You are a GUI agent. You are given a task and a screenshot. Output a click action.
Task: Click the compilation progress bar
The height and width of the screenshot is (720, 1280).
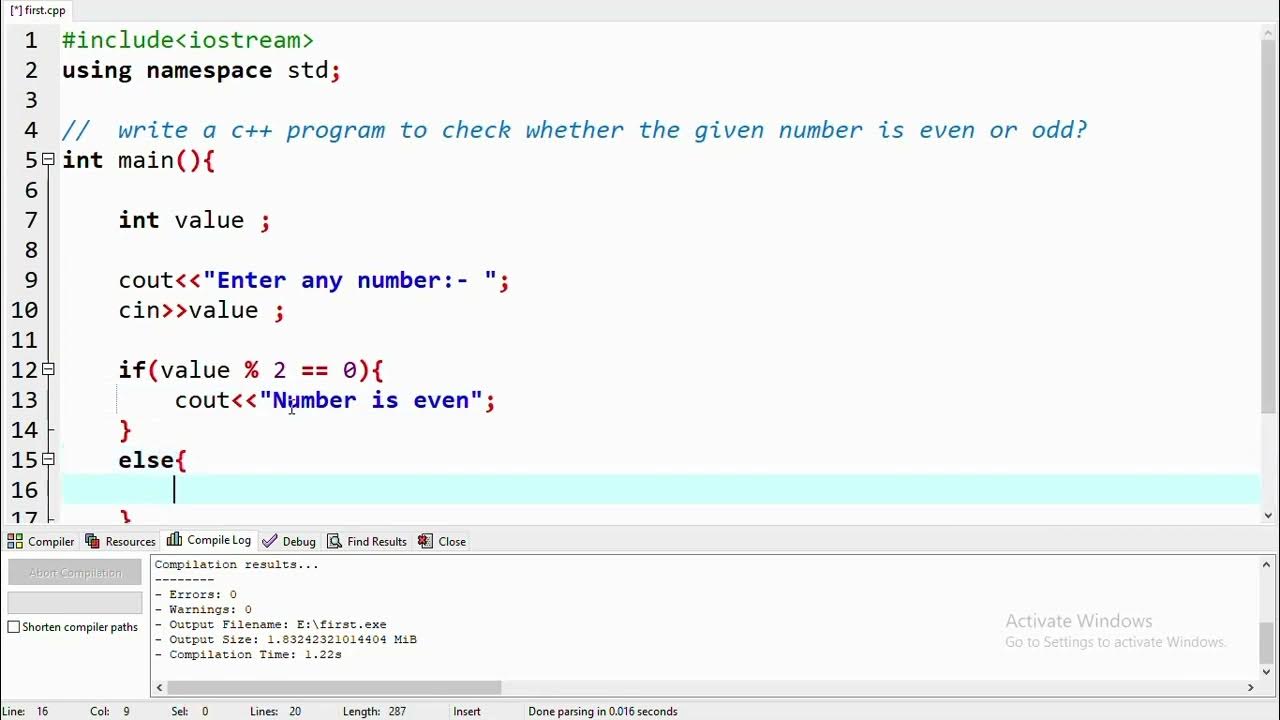coord(75,603)
